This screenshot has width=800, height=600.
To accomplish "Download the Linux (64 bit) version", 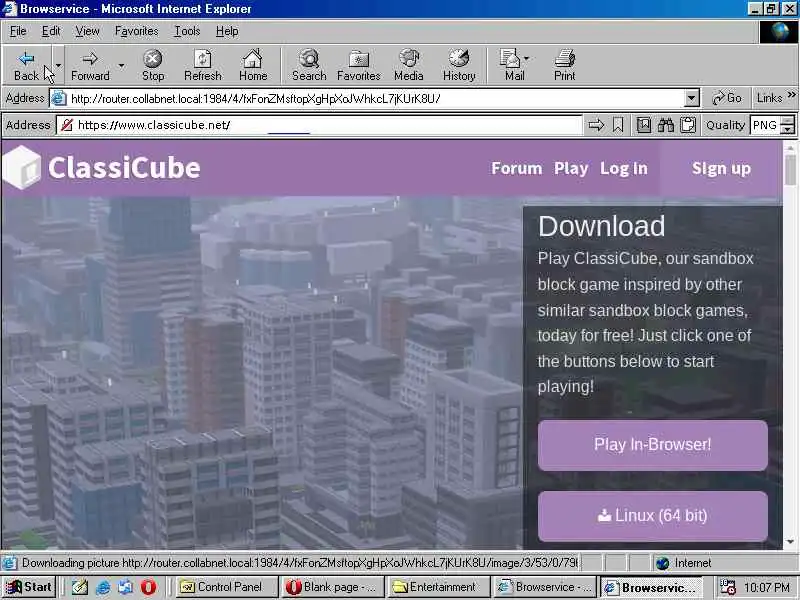I will coord(653,516).
